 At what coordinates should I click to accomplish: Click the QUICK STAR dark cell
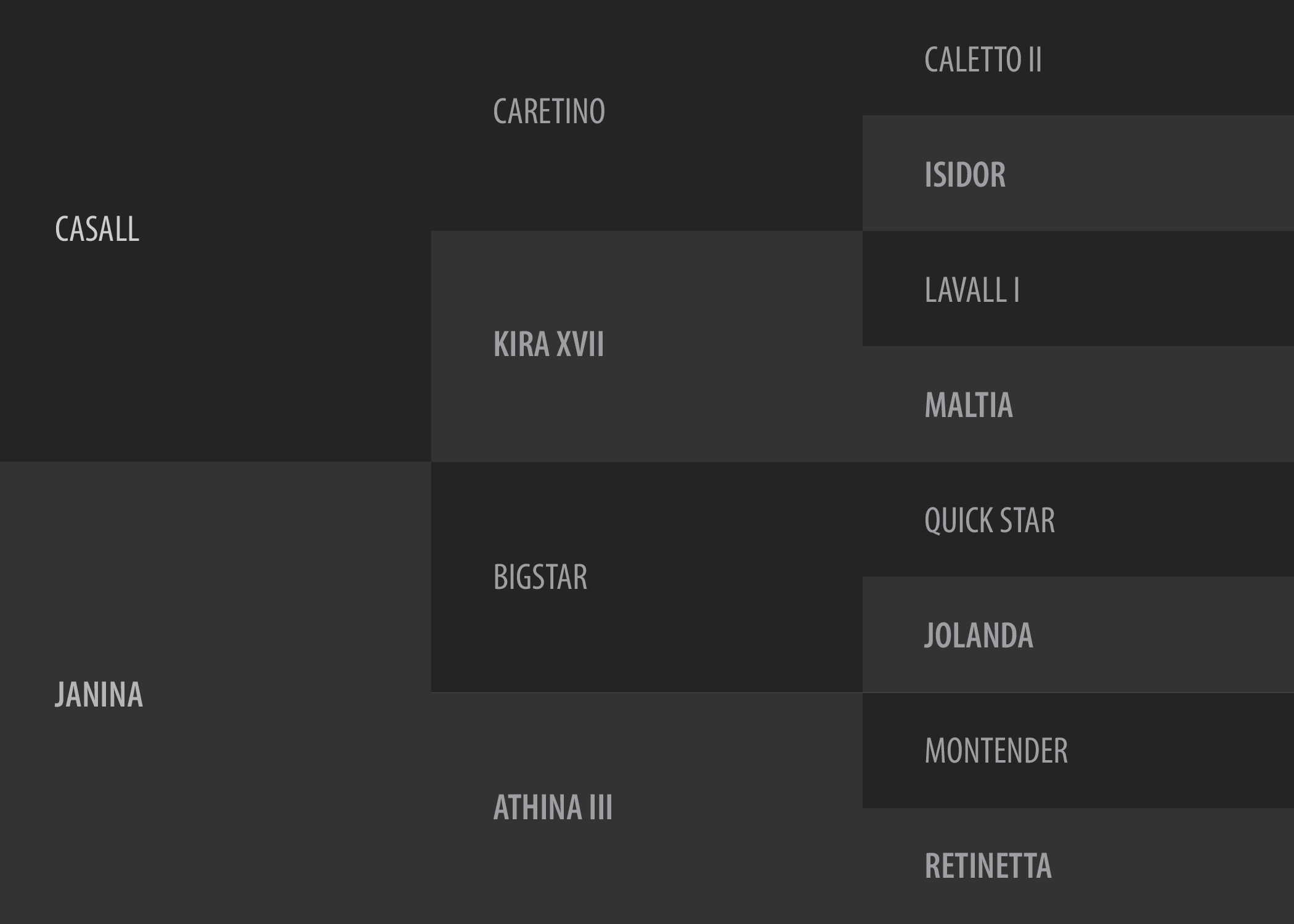(x=1078, y=519)
